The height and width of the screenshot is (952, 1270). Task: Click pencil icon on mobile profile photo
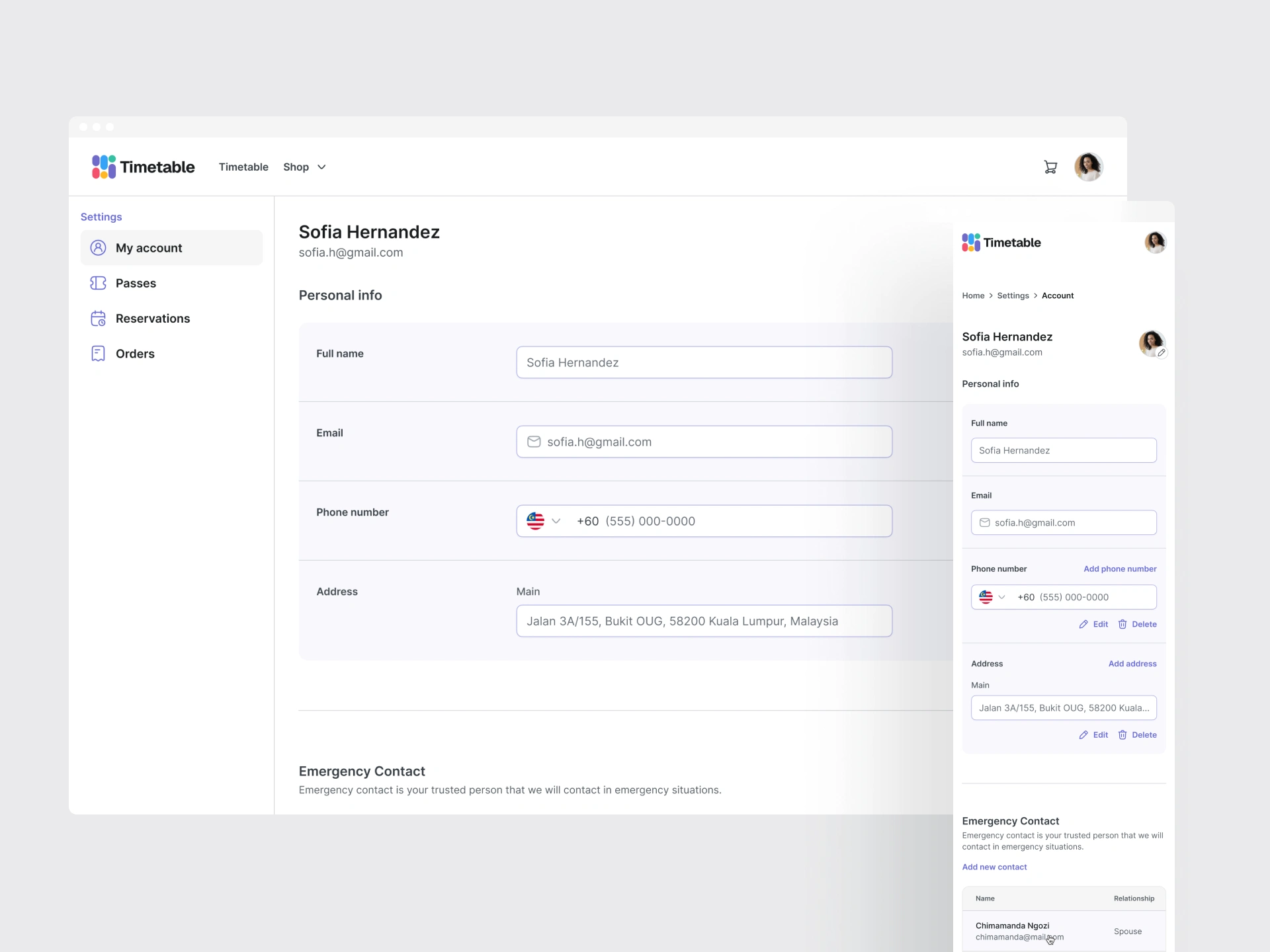(1161, 353)
